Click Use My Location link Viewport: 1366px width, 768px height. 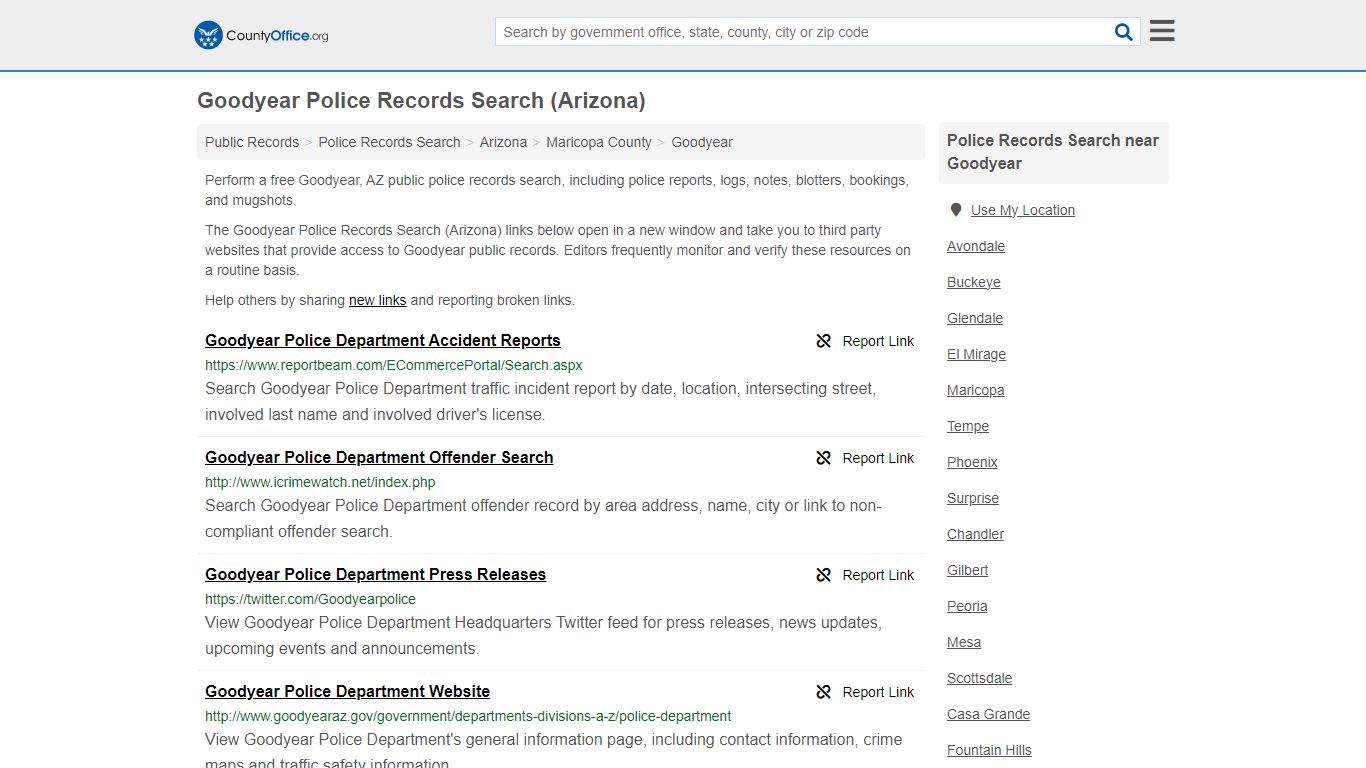pyautogui.click(x=1023, y=210)
